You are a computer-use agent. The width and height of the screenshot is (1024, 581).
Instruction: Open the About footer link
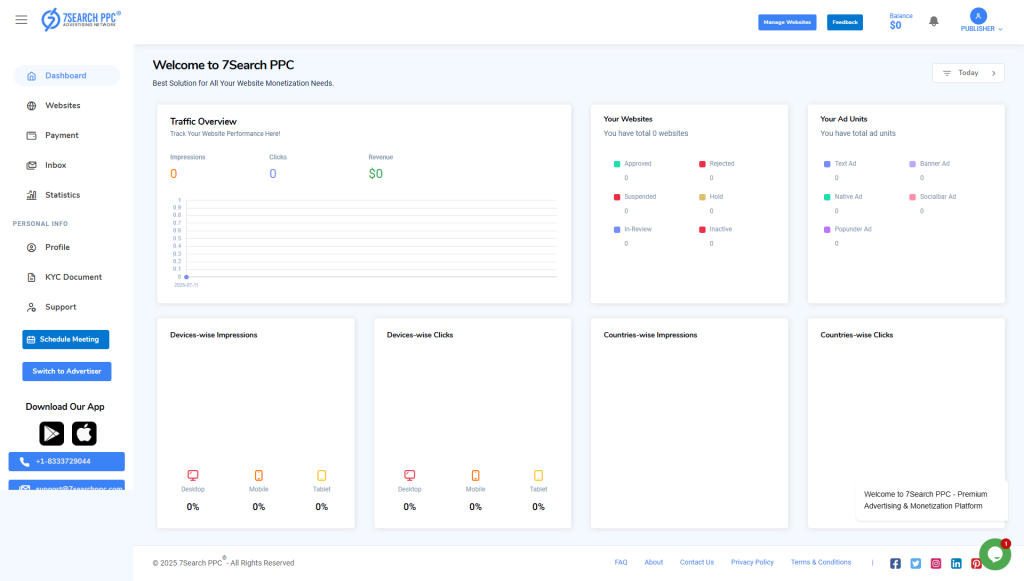[654, 562]
